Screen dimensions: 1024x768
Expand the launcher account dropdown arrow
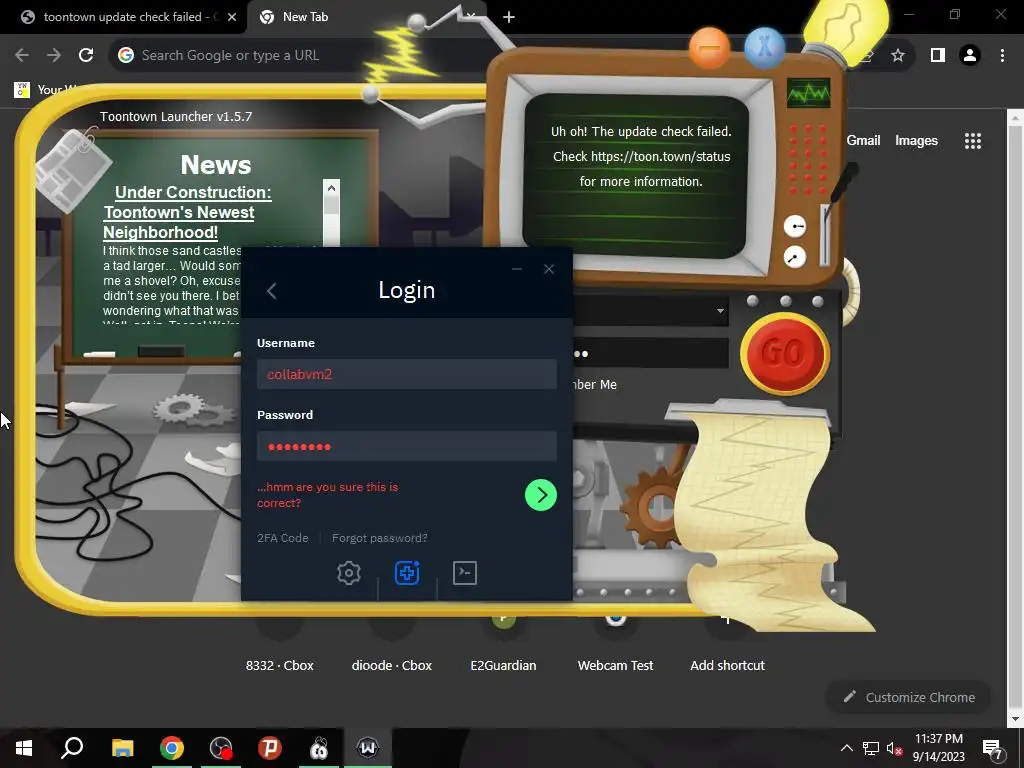[720, 311]
